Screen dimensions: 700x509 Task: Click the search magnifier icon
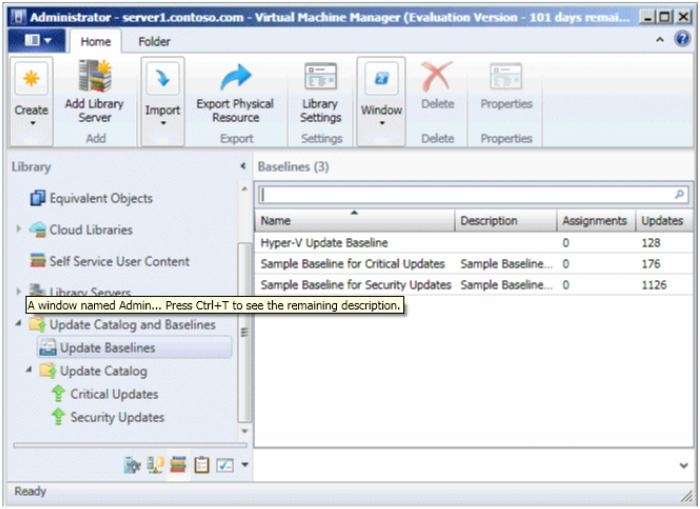point(679,194)
